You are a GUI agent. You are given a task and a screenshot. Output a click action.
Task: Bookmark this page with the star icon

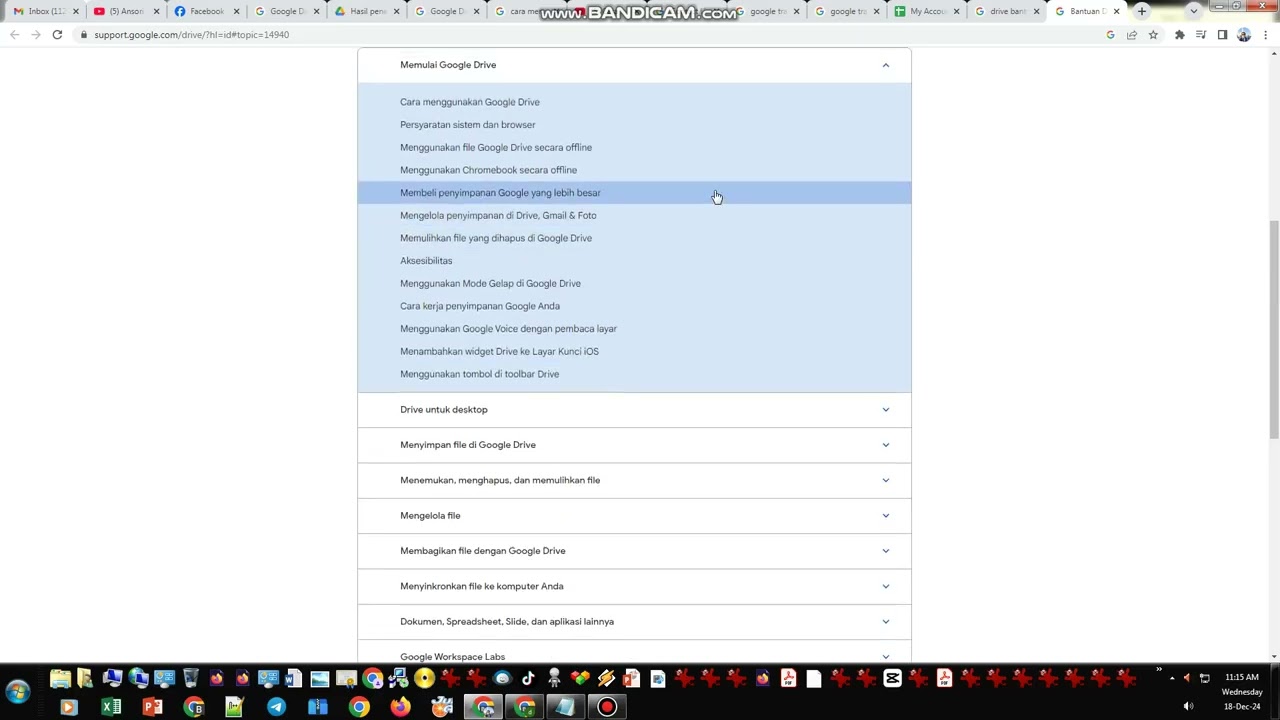[x=1153, y=35]
